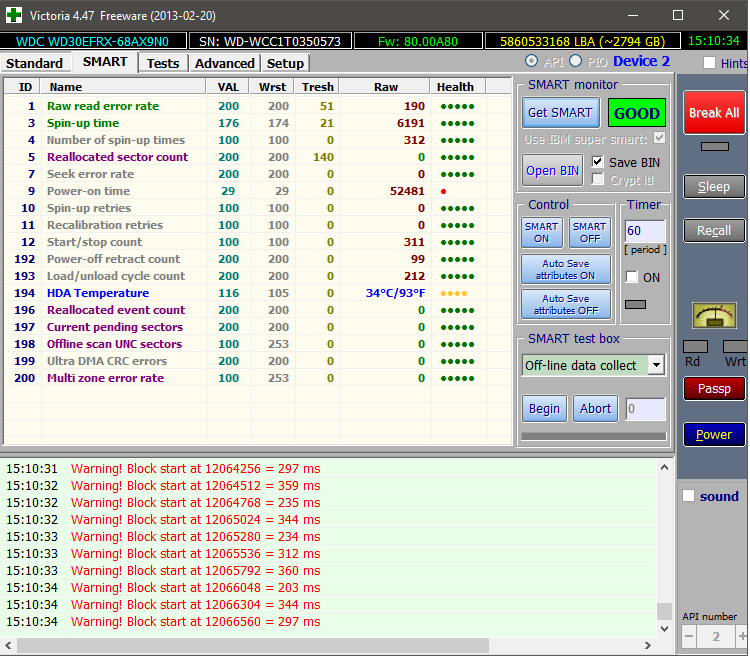Uncheck the Save BIN checkbox
Screen dimensions: 750x657
pos(597,162)
